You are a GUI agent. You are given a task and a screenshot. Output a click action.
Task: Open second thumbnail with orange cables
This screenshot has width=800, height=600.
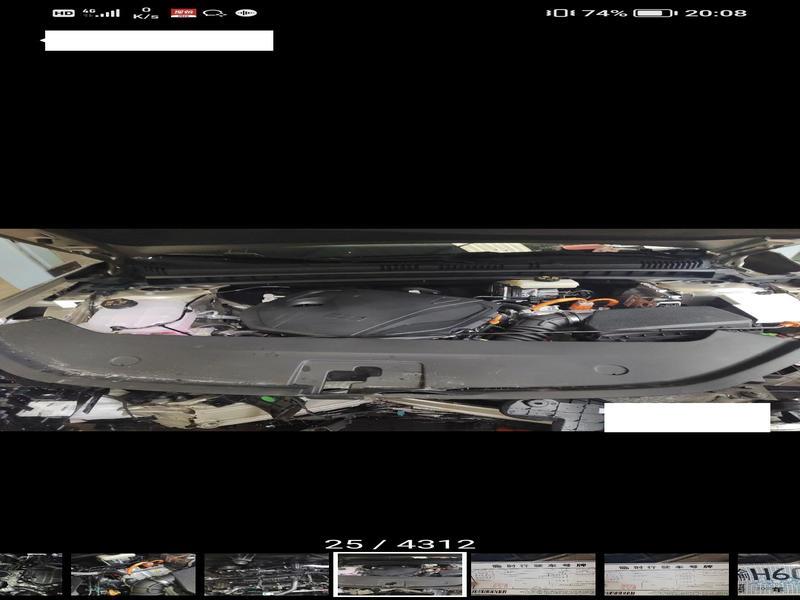click(x=133, y=575)
